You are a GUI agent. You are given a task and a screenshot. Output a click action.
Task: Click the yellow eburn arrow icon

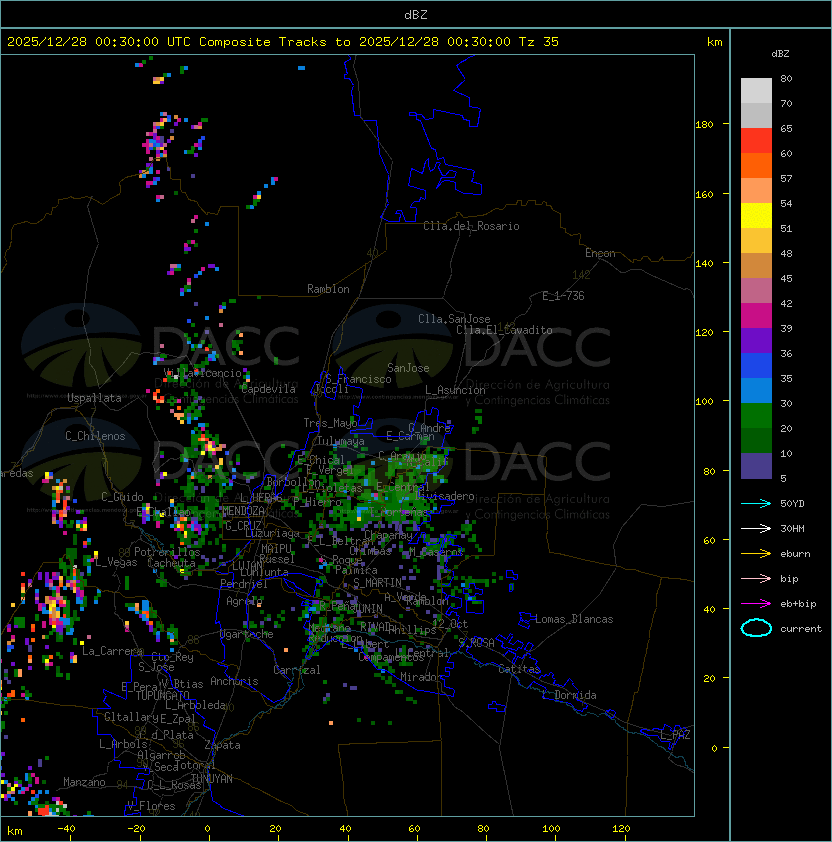point(756,554)
